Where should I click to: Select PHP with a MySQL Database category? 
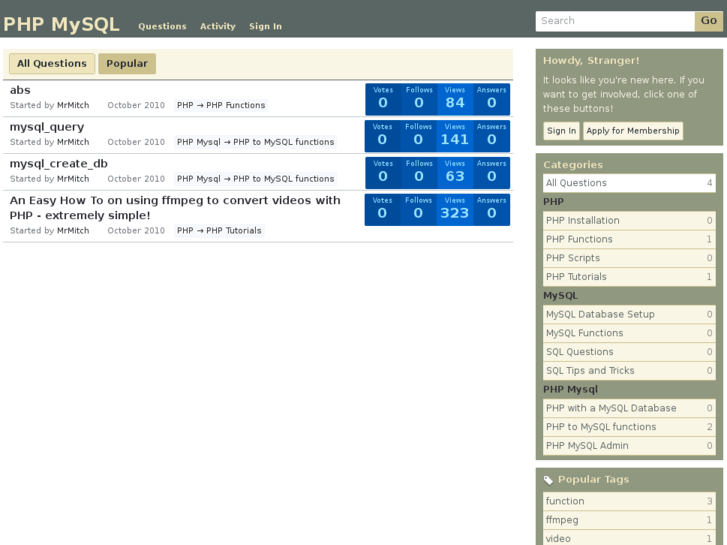tap(629, 408)
